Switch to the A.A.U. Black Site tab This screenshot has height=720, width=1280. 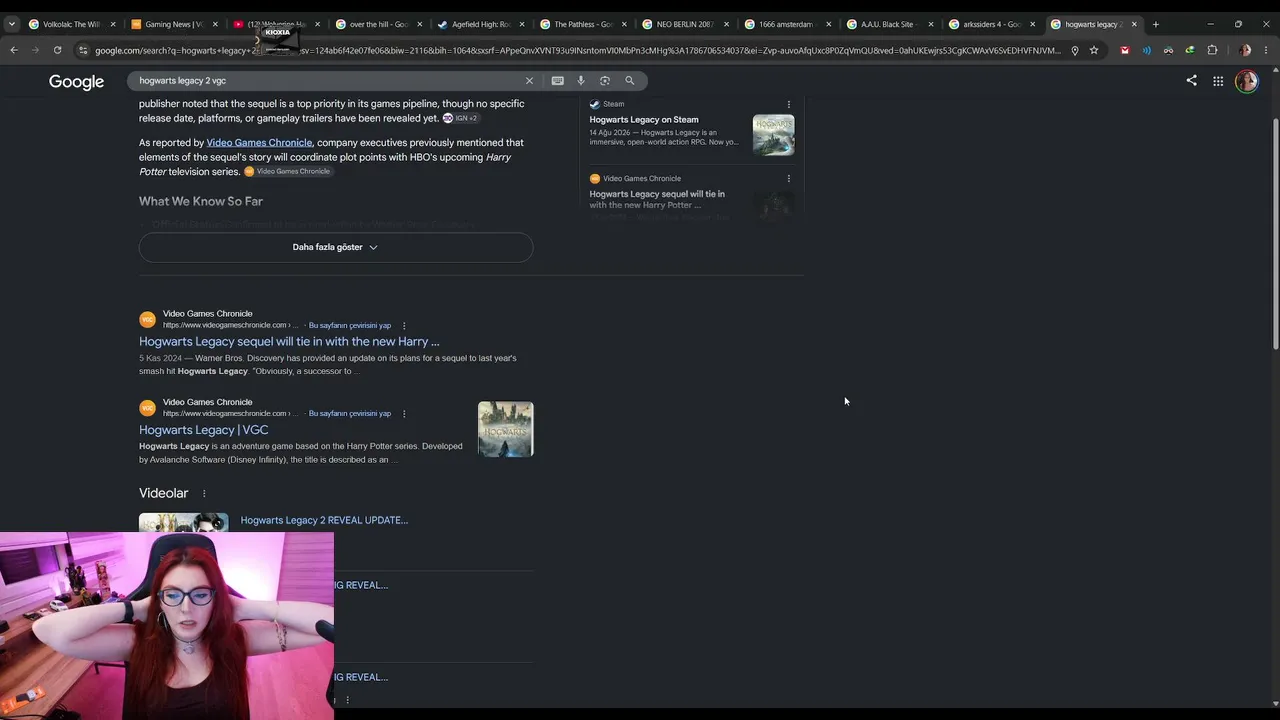click(890, 24)
